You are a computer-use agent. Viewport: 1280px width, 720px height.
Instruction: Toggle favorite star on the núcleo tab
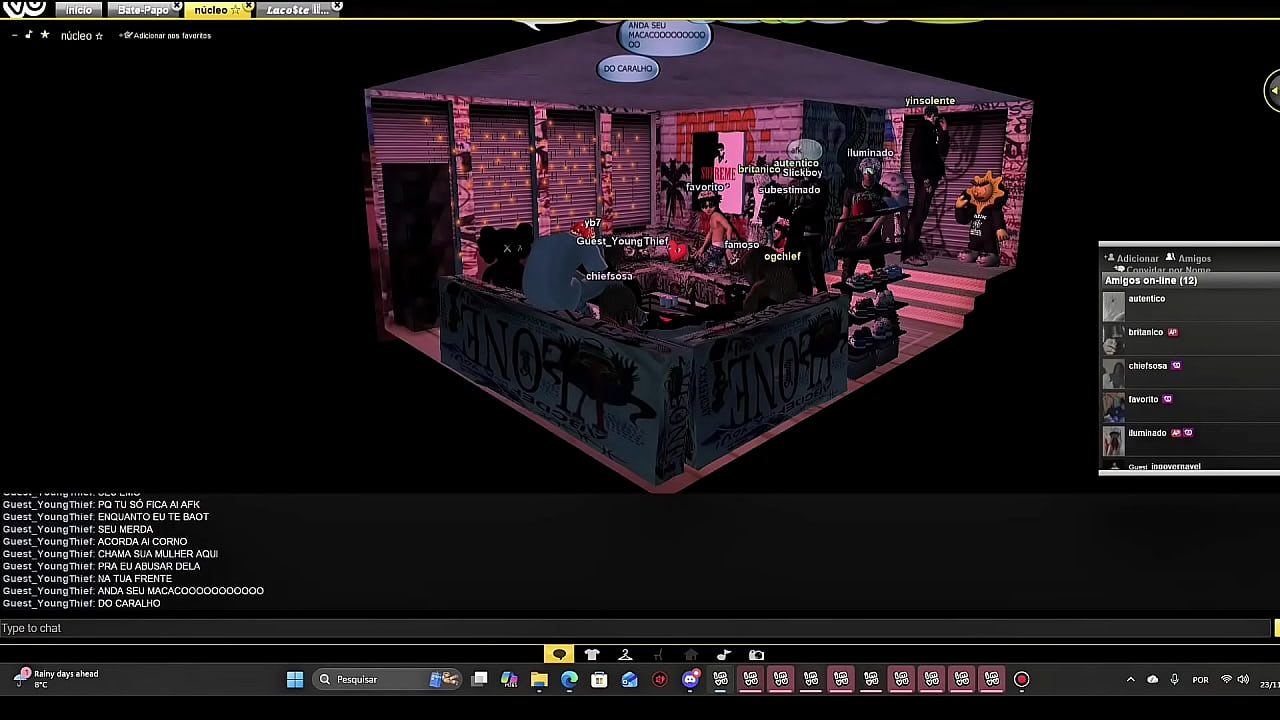click(236, 10)
